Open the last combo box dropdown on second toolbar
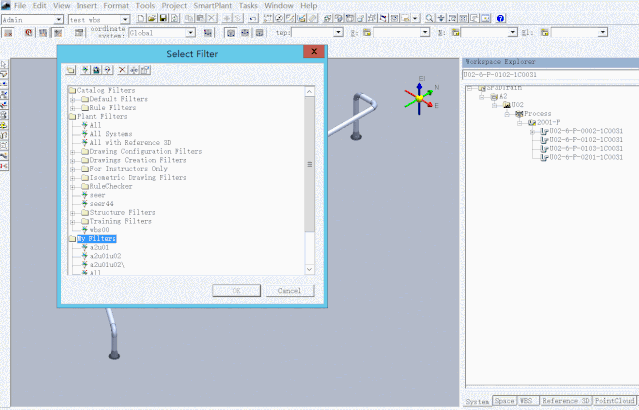The image size is (639, 410). (603, 33)
